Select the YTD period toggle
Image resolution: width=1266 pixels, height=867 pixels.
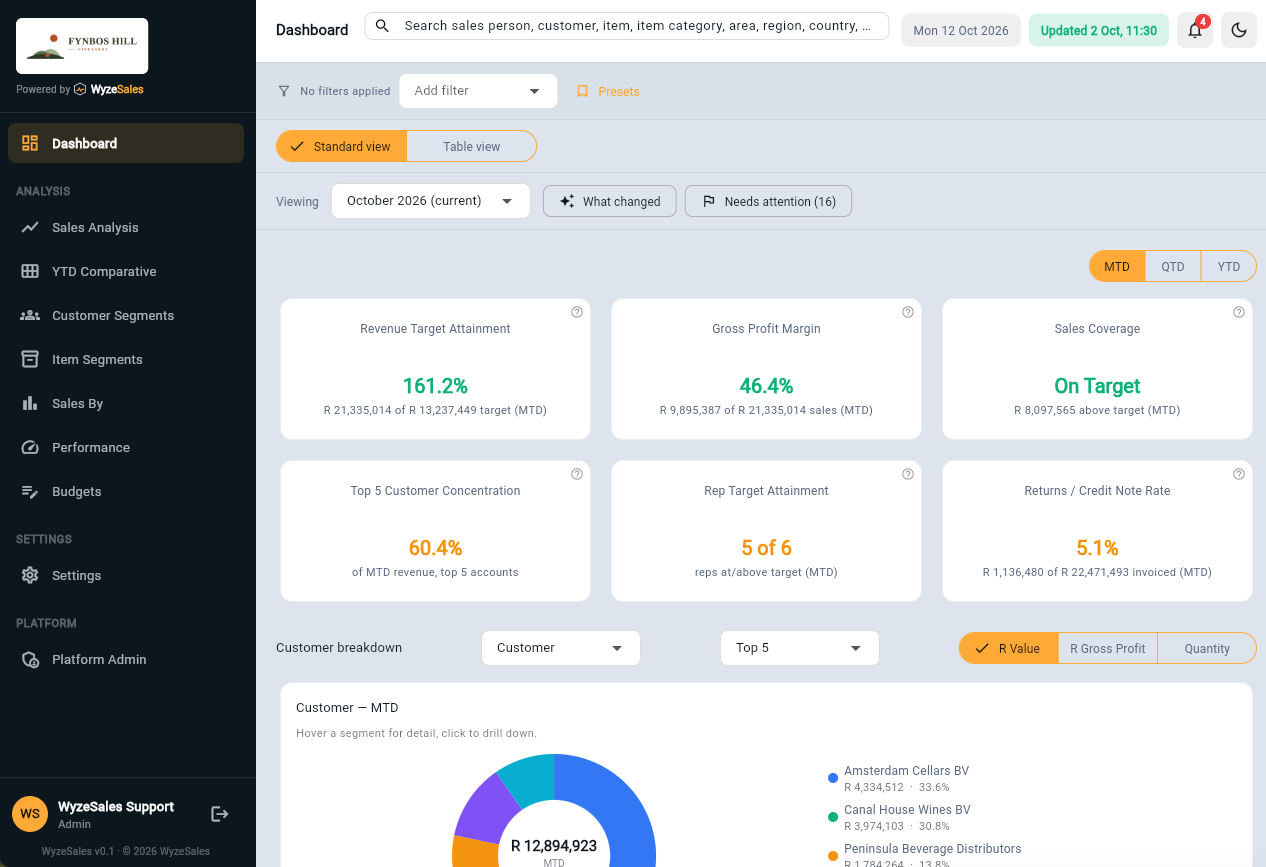pos(1229,266)
